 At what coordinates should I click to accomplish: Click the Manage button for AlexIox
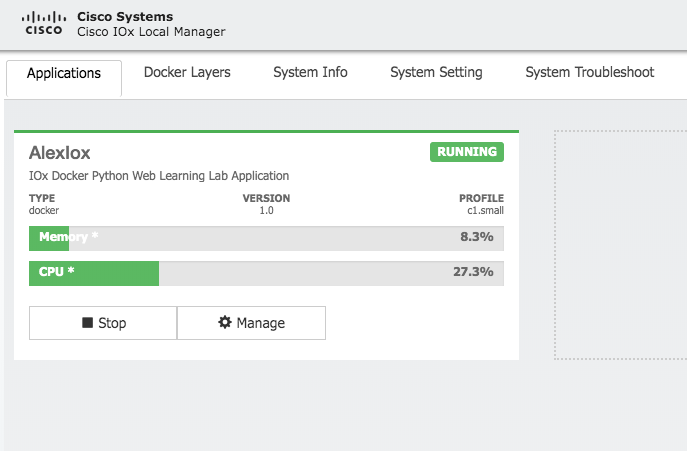pyautogui.click(x=251, y=323)
